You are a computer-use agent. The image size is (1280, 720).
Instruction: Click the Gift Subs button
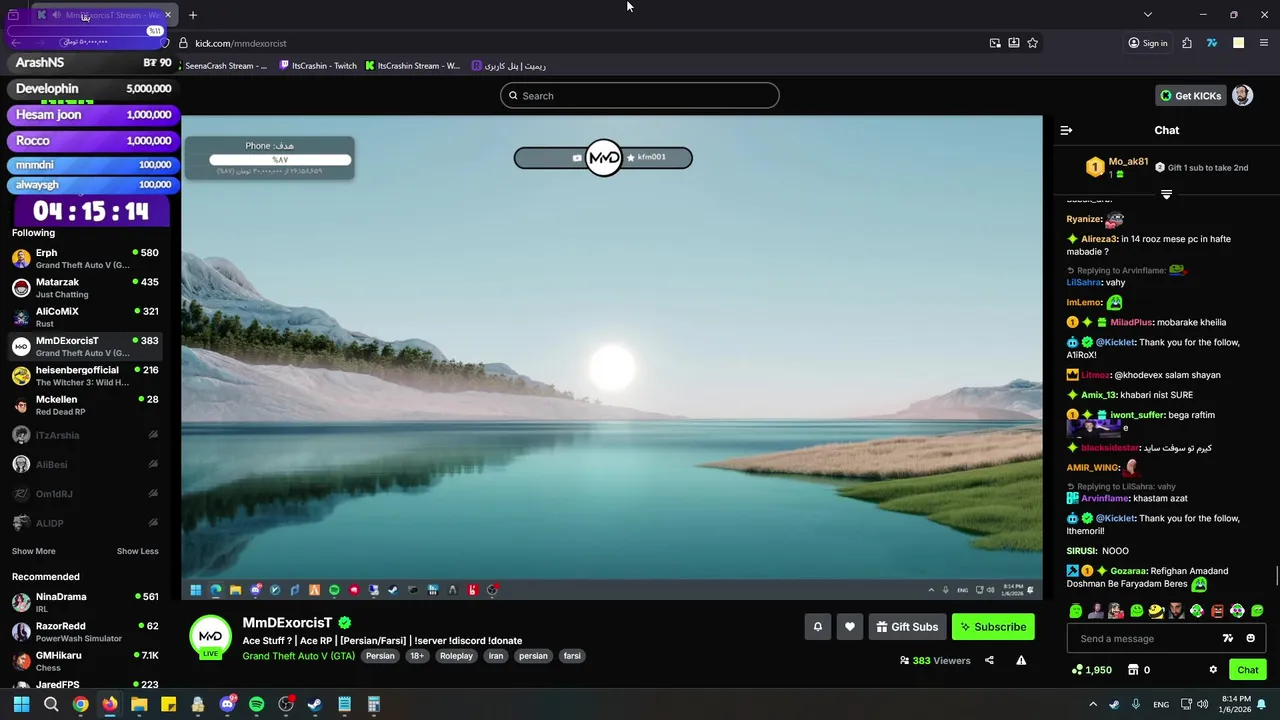tap(907, 627)
